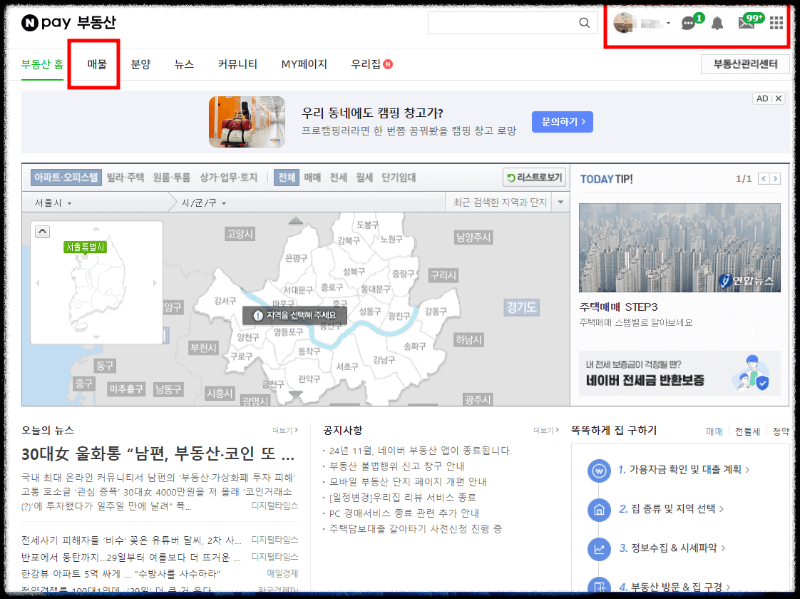Viewport: 800px width, 599px height.
Task: Switch guide to 매매 tab
Action: coord(714,432)
